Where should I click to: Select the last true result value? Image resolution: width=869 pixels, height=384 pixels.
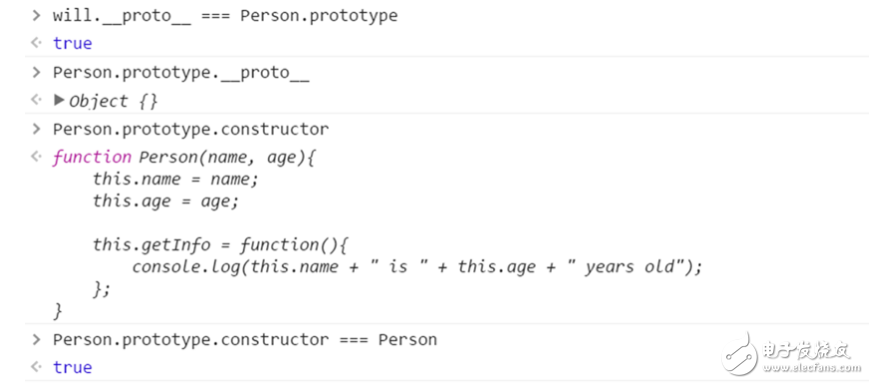tap(73, 367)
